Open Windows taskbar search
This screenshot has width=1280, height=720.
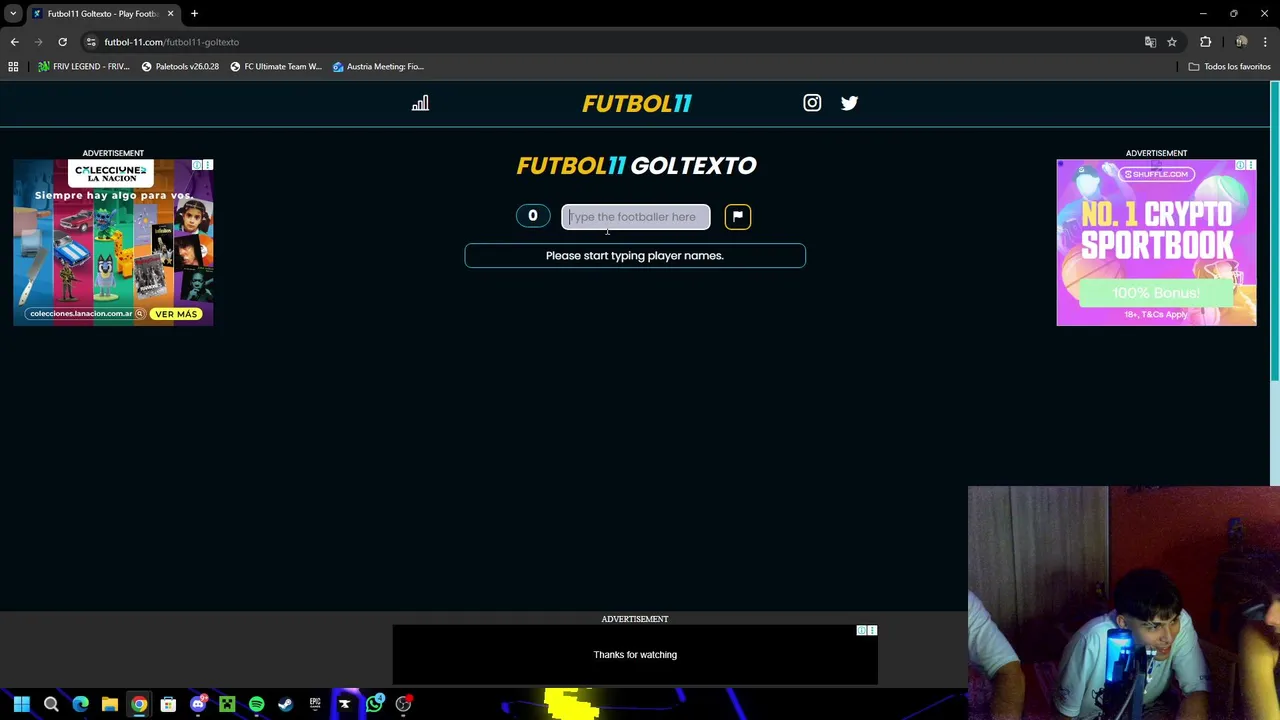(51, 704)
